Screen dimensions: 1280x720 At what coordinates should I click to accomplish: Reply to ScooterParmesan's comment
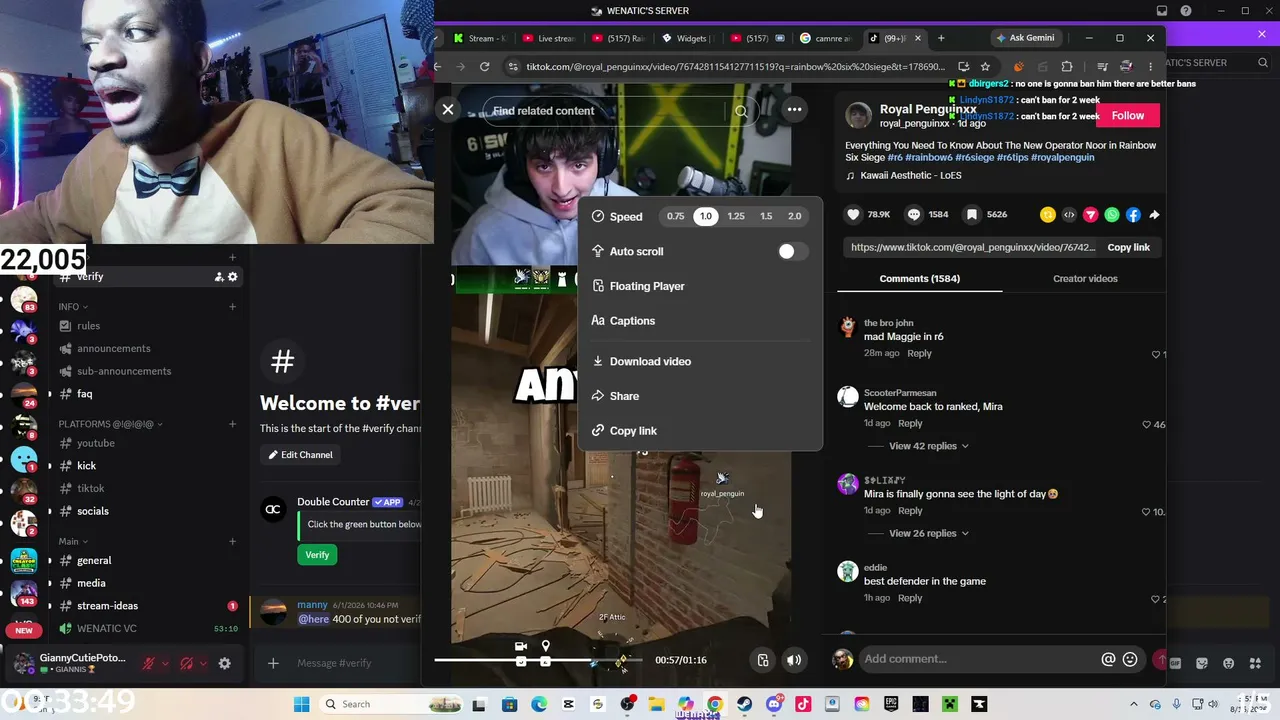pyautogui.click(x=910, y=424)
